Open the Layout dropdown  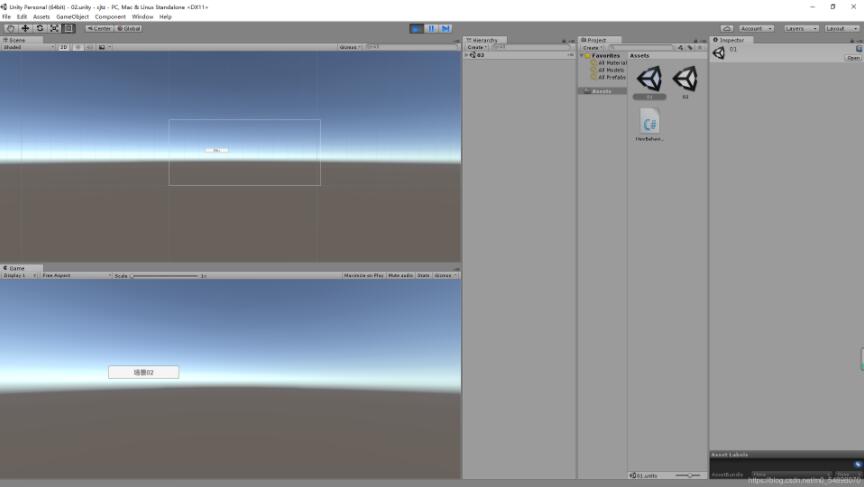point(841,28)
